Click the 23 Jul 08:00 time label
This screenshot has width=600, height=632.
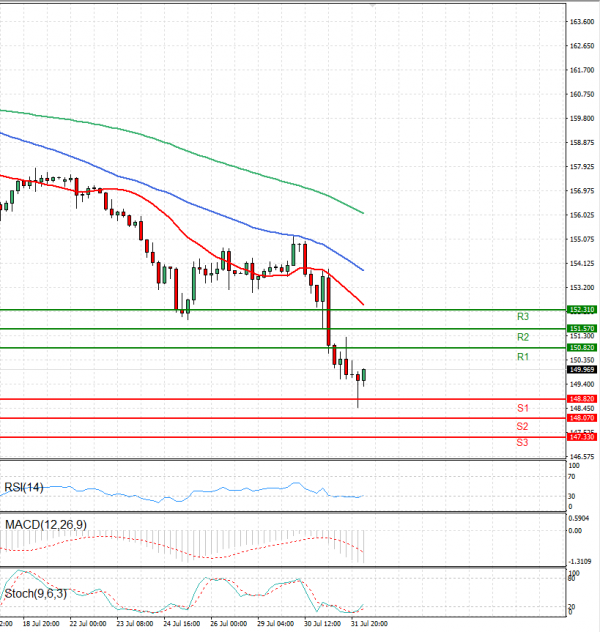[135, 624]
